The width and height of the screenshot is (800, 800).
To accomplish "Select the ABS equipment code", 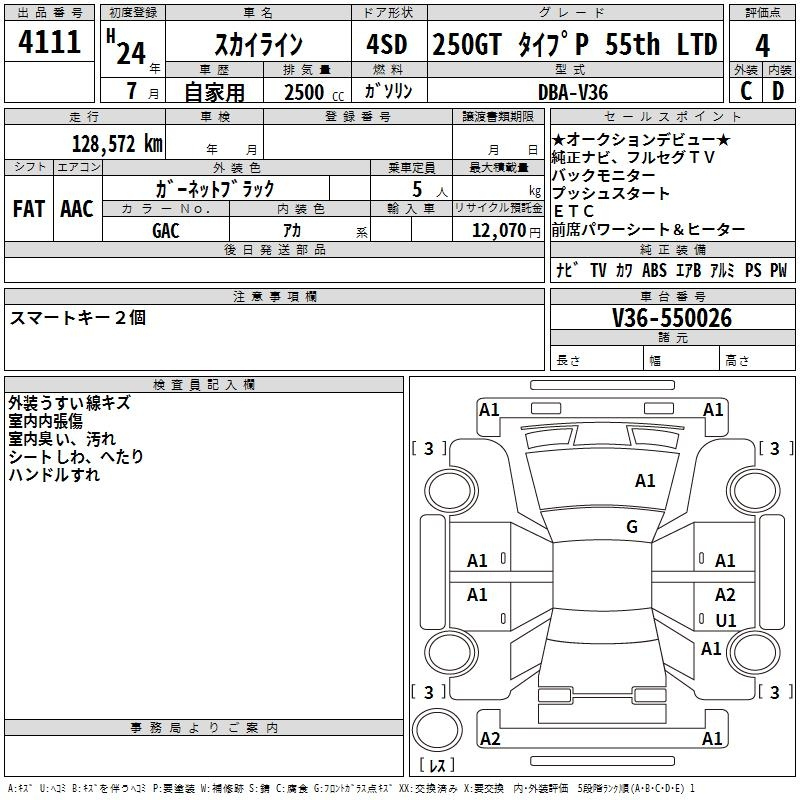I will [x=654, y=270].
